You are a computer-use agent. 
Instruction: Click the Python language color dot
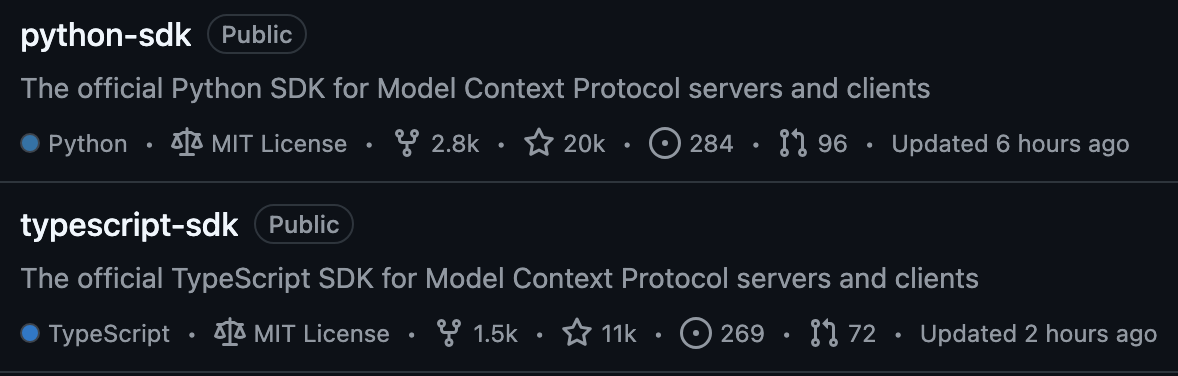[30, 143]
